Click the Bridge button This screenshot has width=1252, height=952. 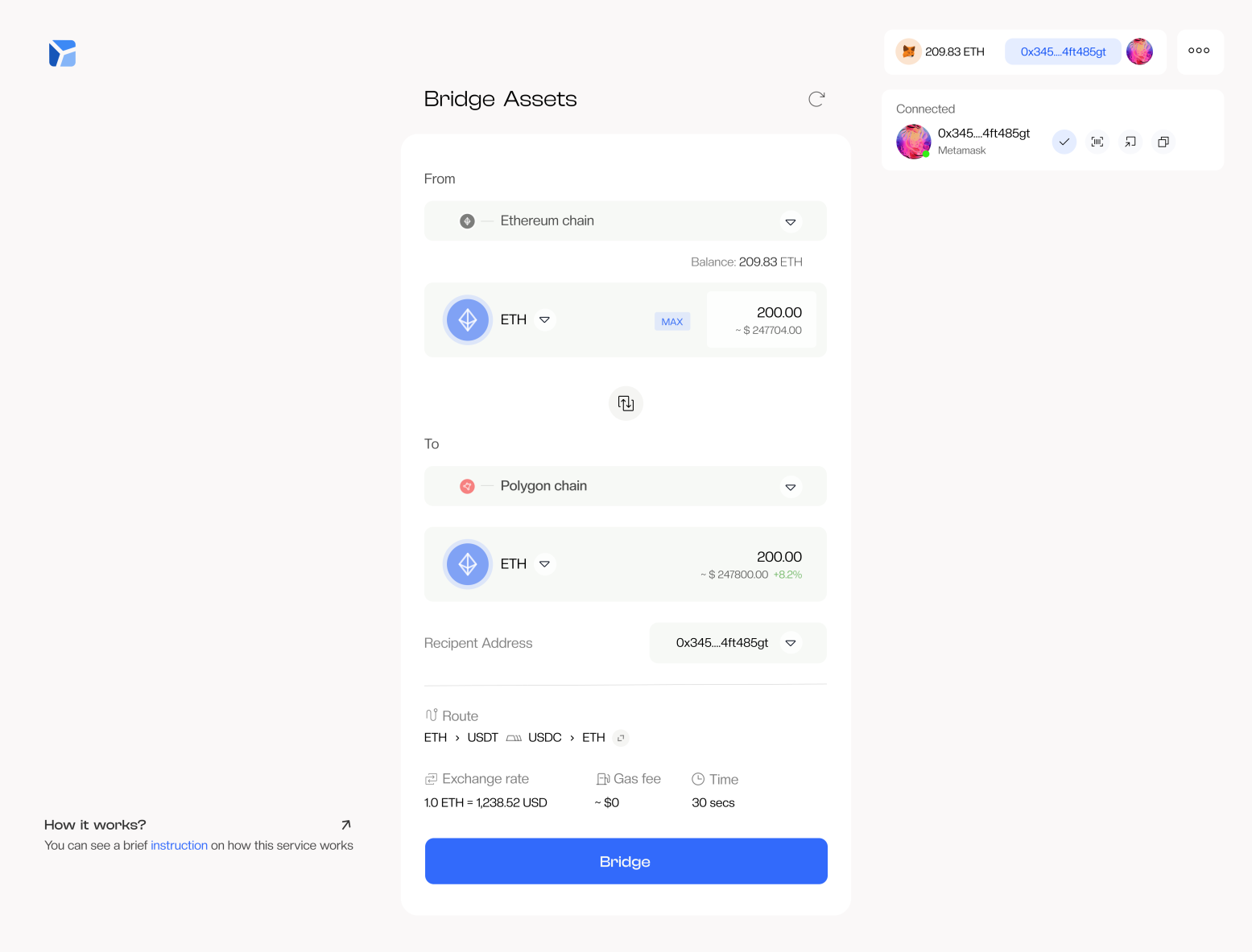click(x=626, y=861)
